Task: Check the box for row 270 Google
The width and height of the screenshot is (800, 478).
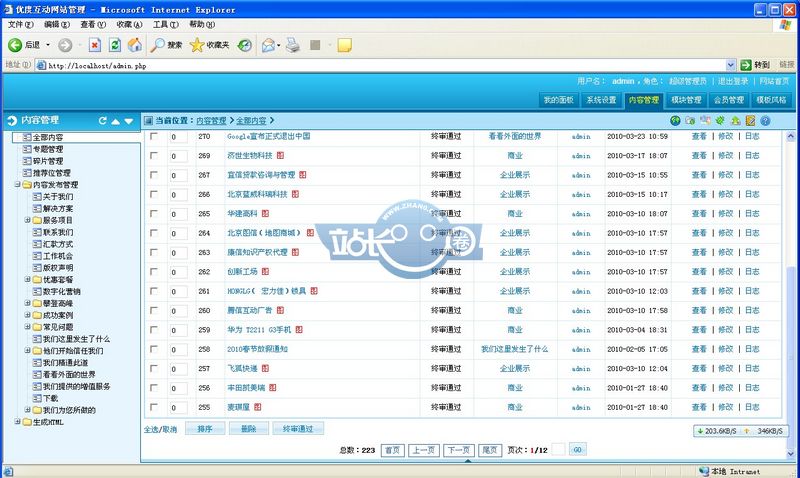Action: (x=154, y=136)
